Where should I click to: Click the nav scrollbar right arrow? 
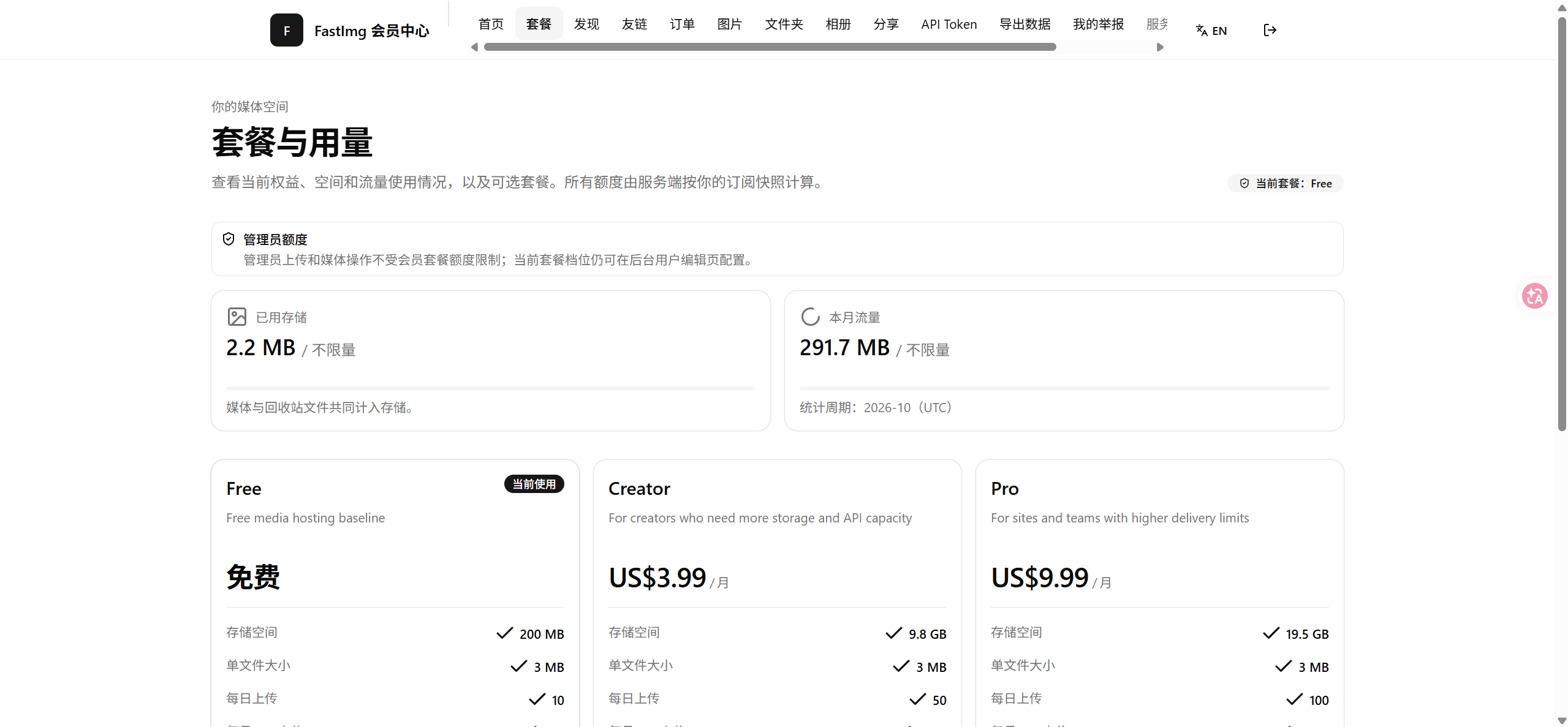click(1159, 47)
